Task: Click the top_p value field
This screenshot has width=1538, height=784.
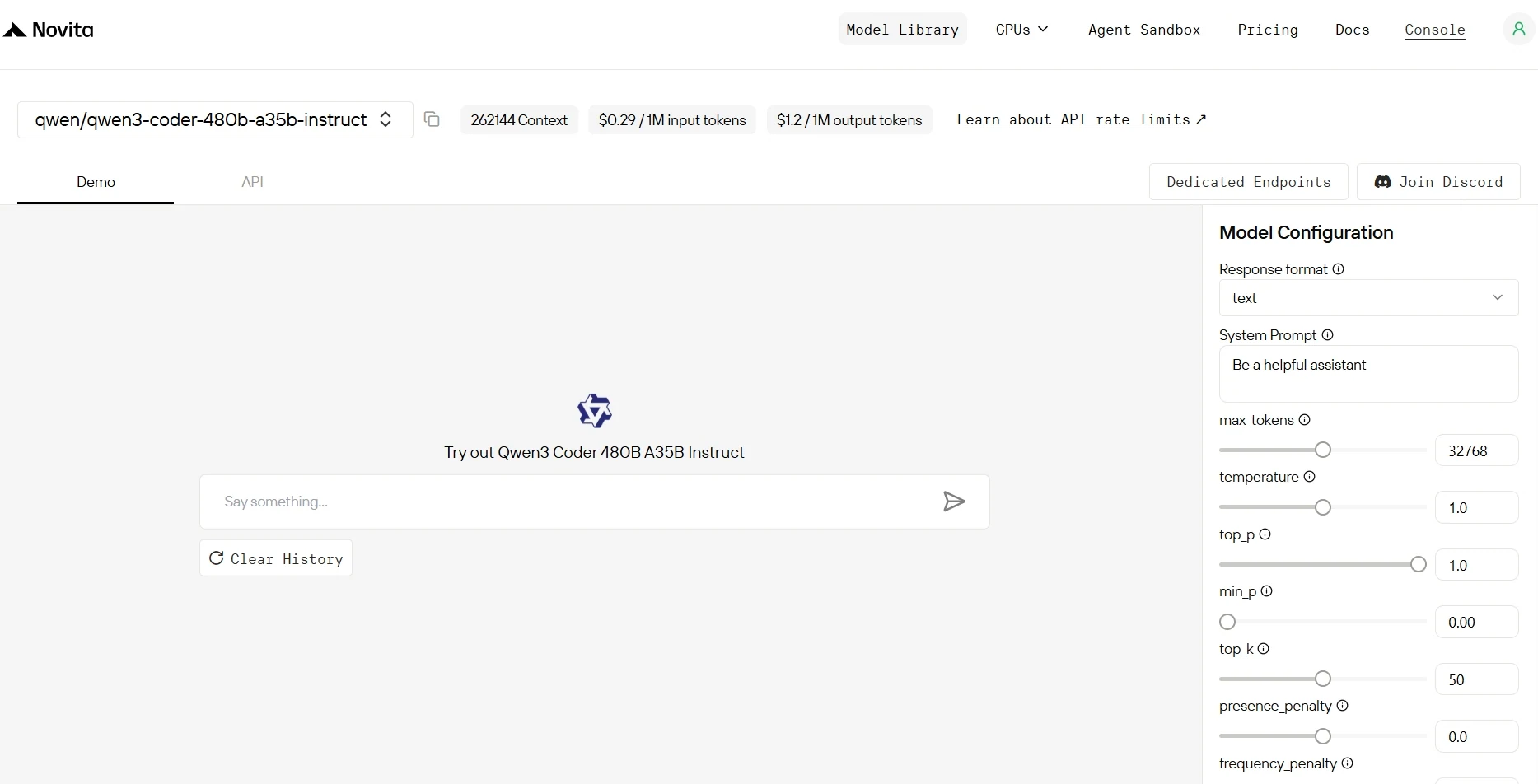Action: [x=1476, y=565]
